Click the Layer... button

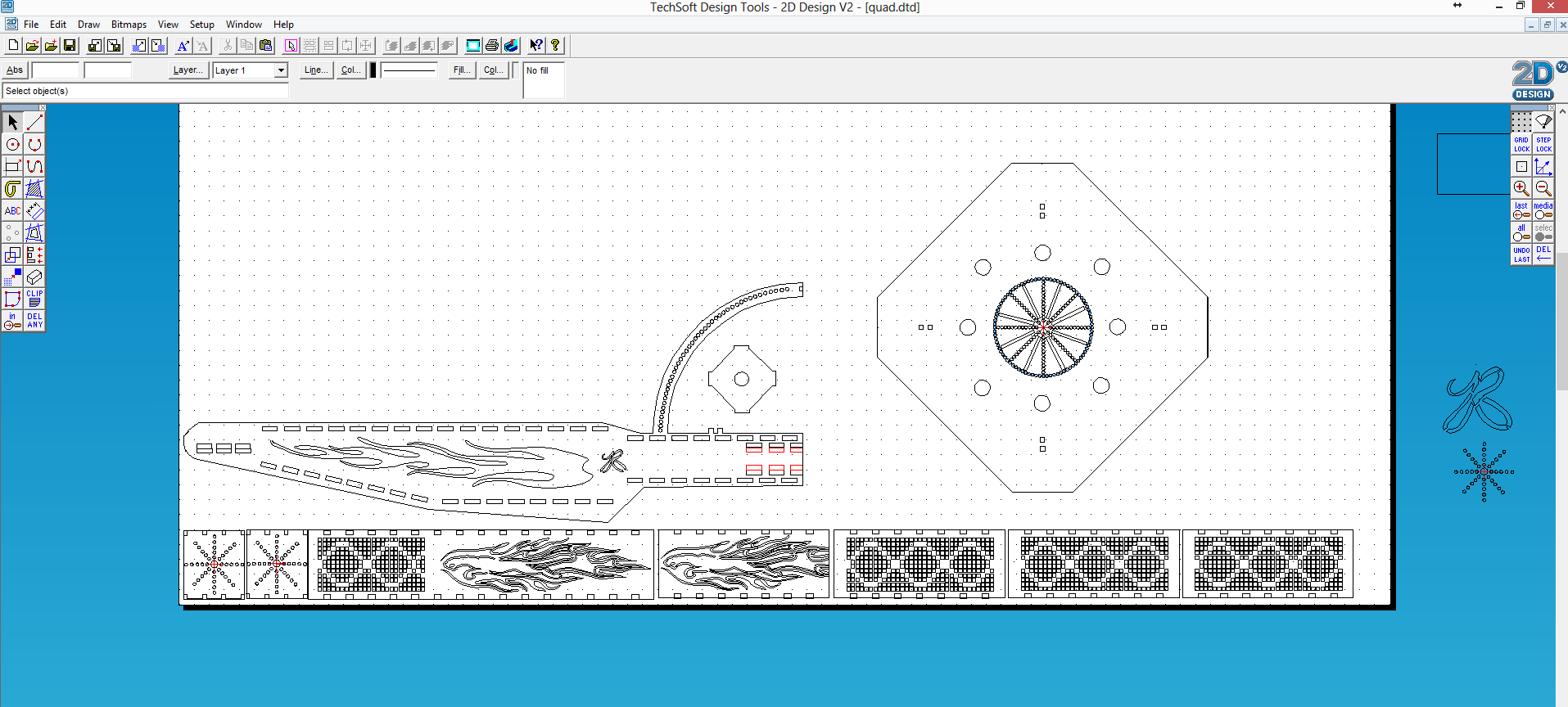coord(188,70)
